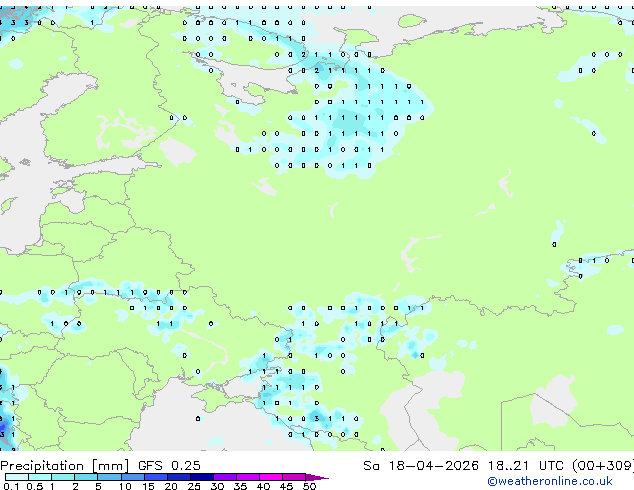
Task: Click the legend value '0.5' label
Action: [34, 486]
